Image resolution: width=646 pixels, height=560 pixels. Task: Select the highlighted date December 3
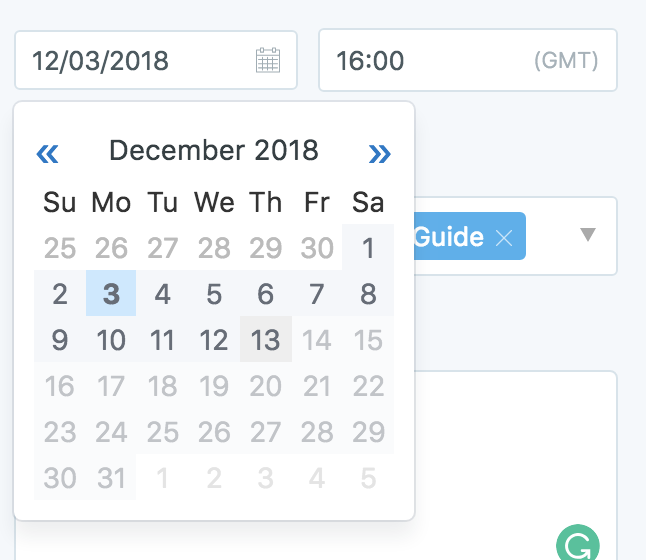tap(111, 294)
